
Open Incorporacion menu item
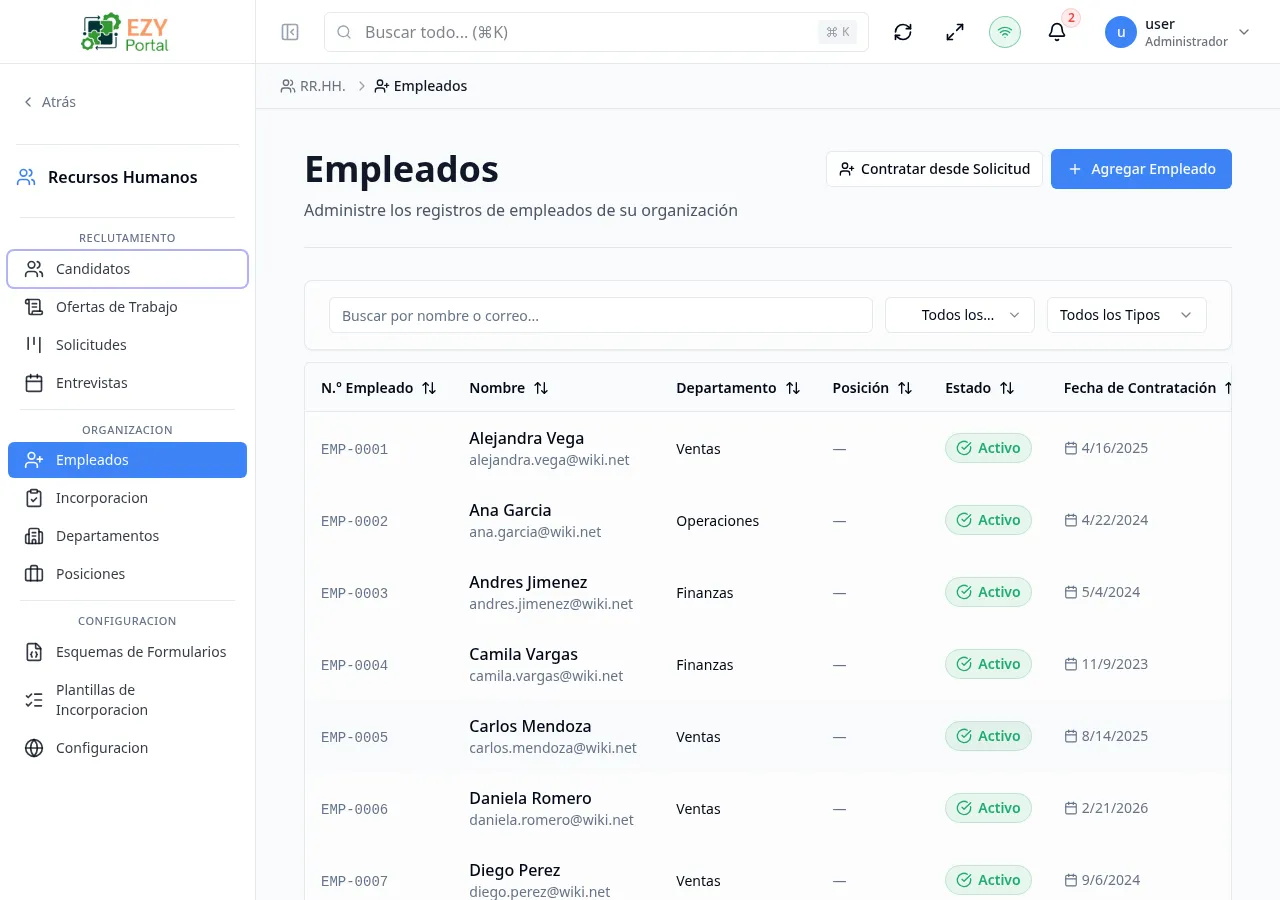(x=127, y=498)
